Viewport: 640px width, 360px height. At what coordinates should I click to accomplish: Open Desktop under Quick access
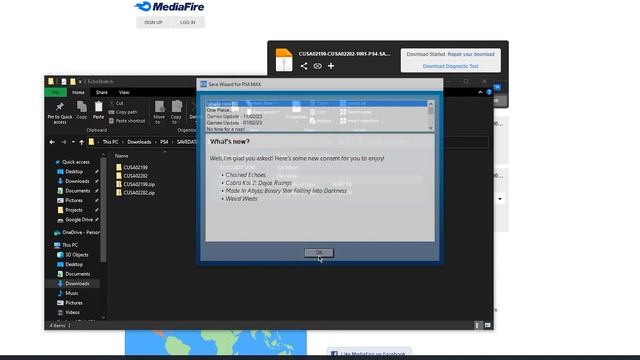71,172
